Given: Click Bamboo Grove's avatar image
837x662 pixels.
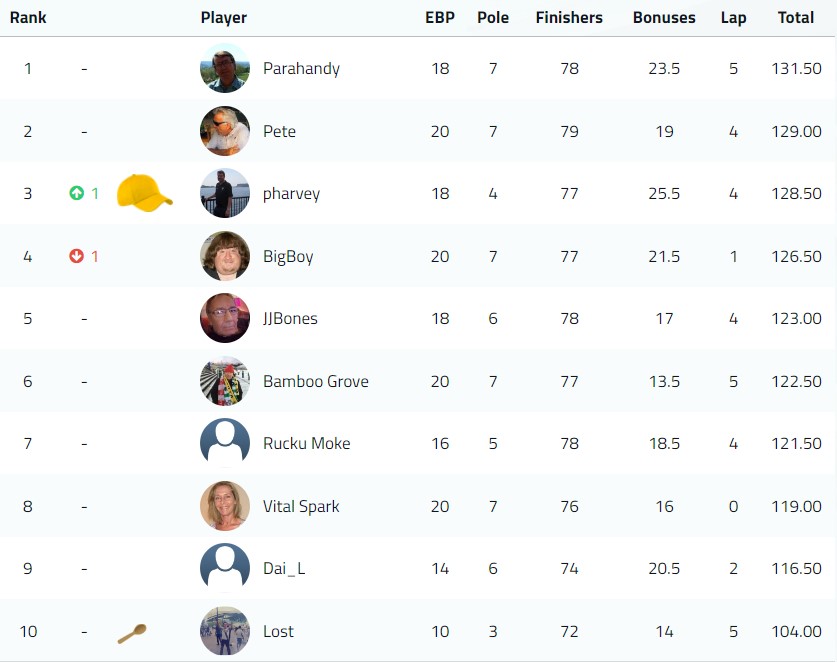Looking at the screenshot, I should click(x=225, y=381).
